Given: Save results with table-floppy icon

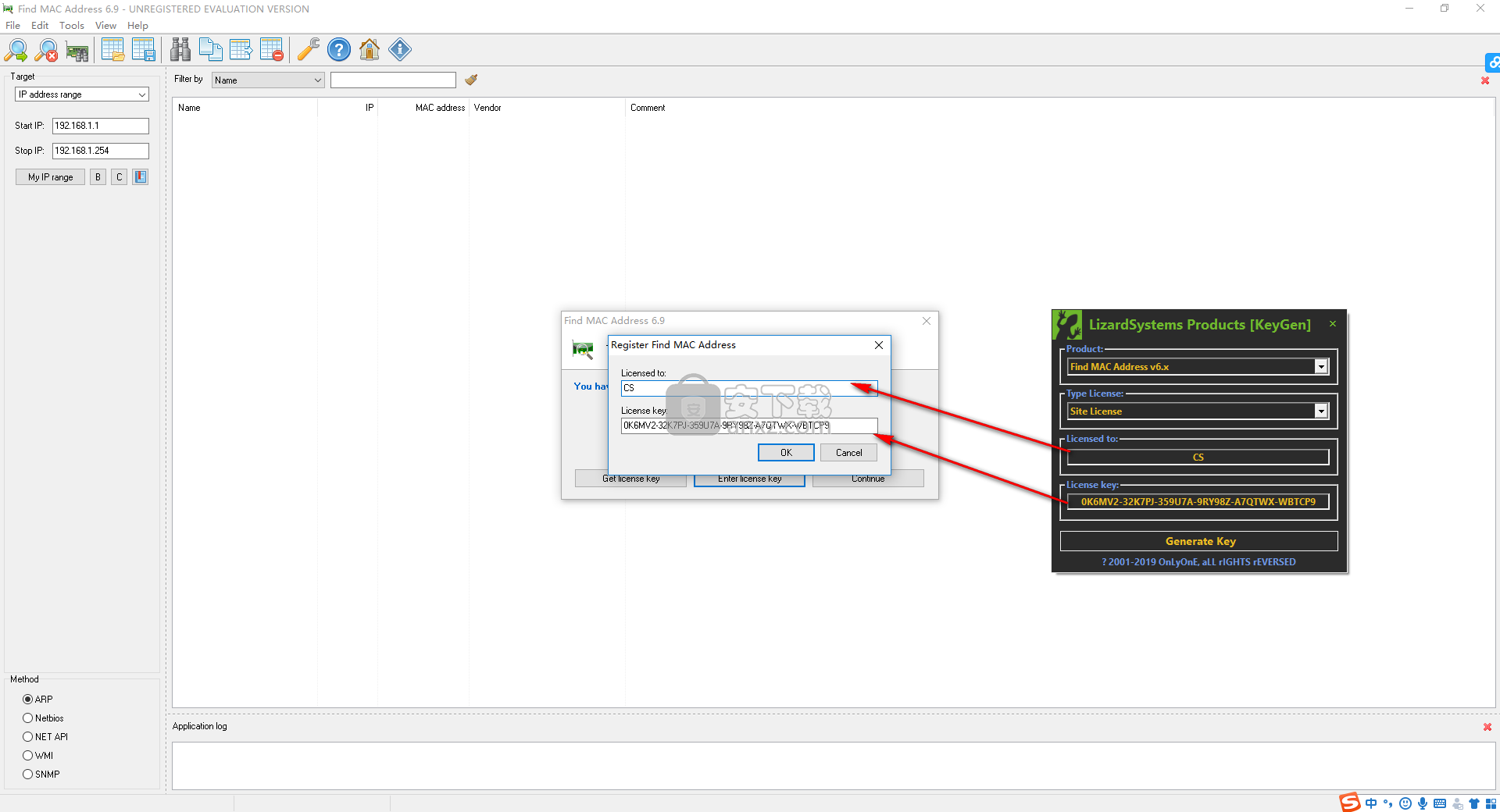Looking at the screenshot, I should coord(144,50).
